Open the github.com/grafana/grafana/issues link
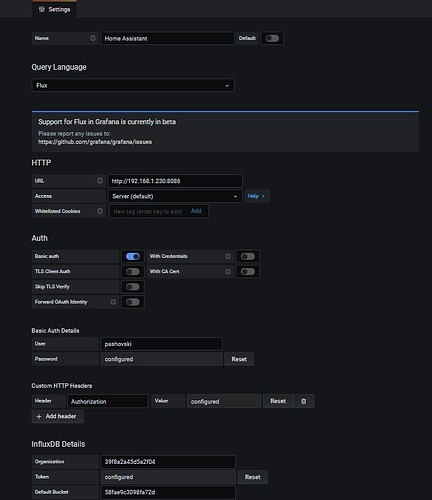The width and height of the screenshot is (432, 500). coord(95,142)
